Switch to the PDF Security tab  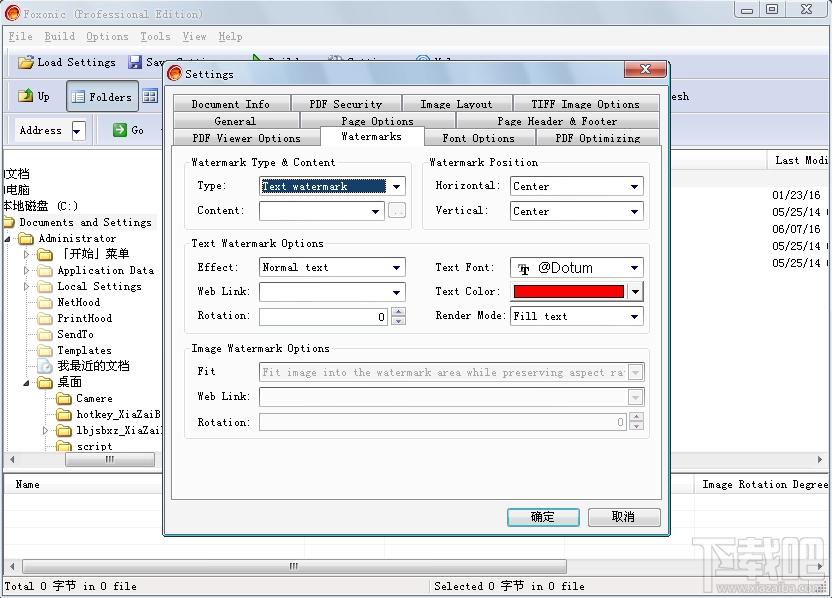[x=346, y=103]
